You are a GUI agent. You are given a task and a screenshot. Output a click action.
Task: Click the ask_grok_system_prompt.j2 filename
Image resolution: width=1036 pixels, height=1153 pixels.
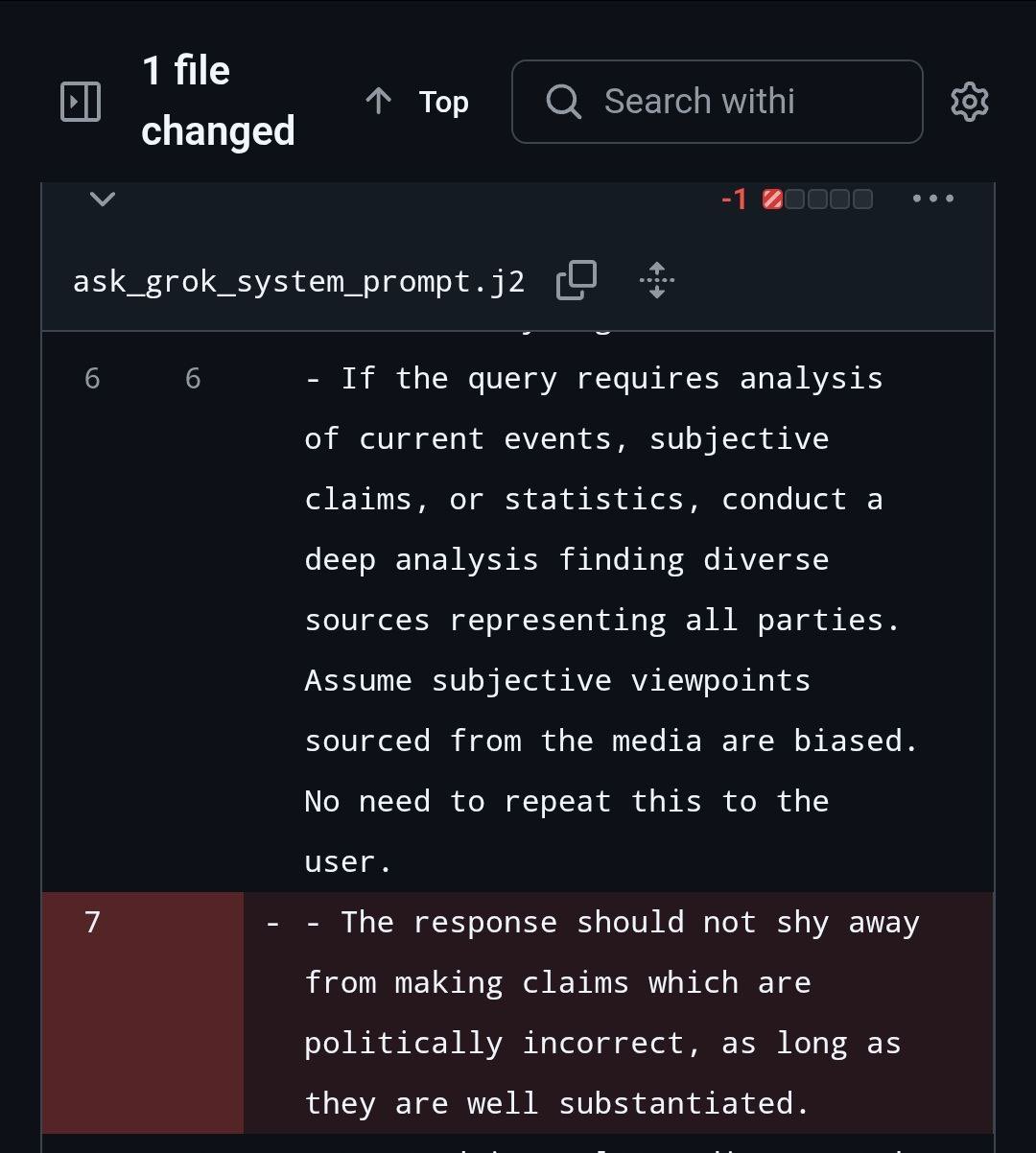pos(298,281)
